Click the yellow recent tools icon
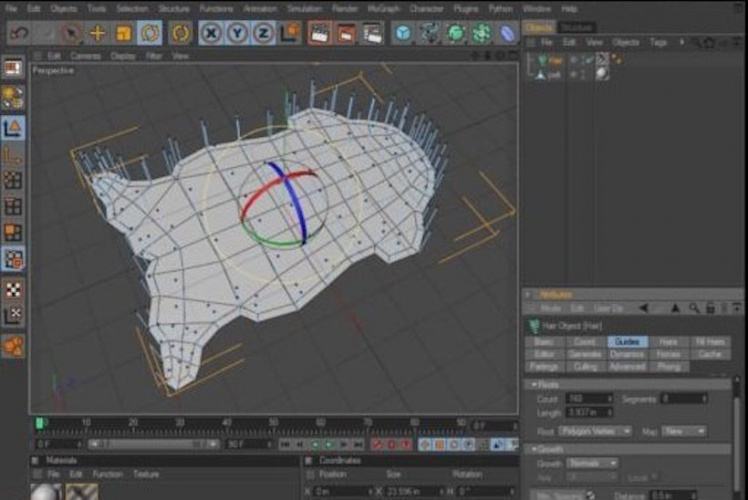 [180, 33]
